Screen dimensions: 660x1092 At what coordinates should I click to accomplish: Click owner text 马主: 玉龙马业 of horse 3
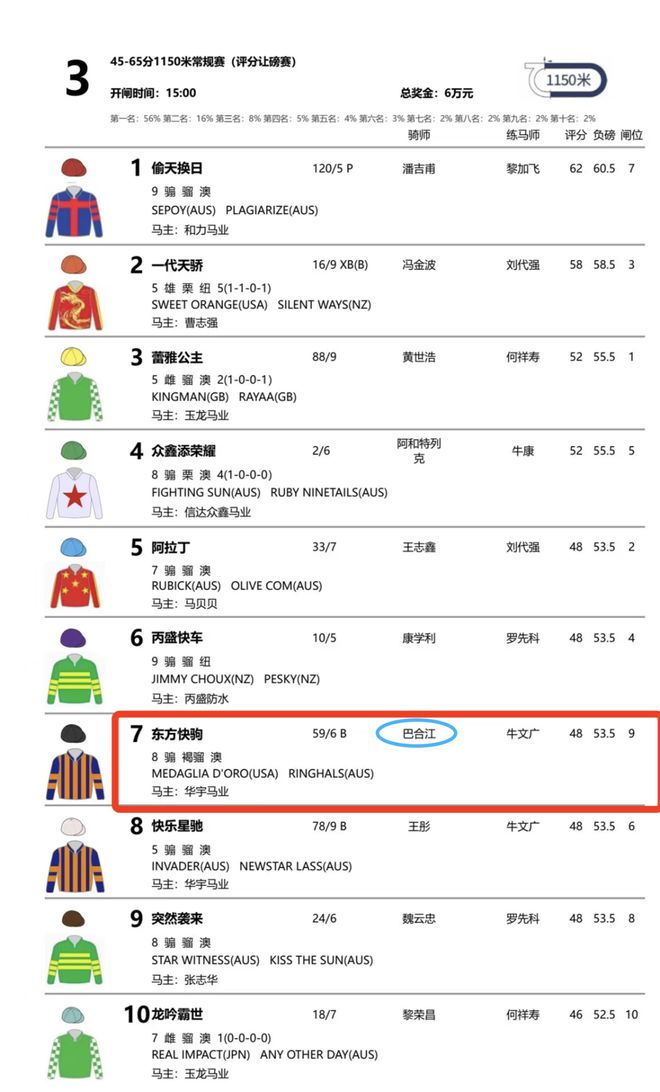(190, 416)
